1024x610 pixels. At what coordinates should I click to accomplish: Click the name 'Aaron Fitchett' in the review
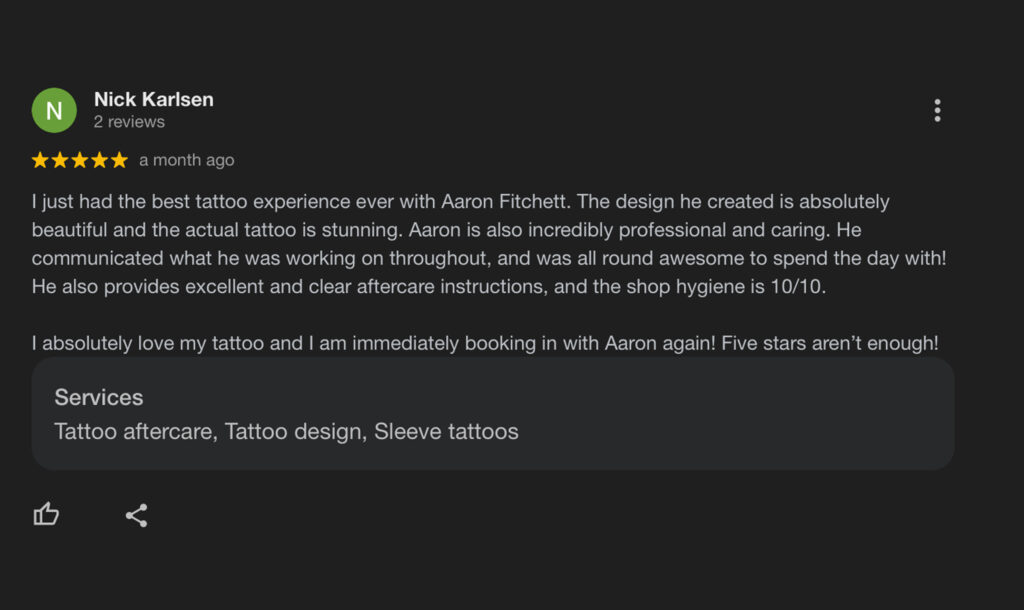point(504,201)
